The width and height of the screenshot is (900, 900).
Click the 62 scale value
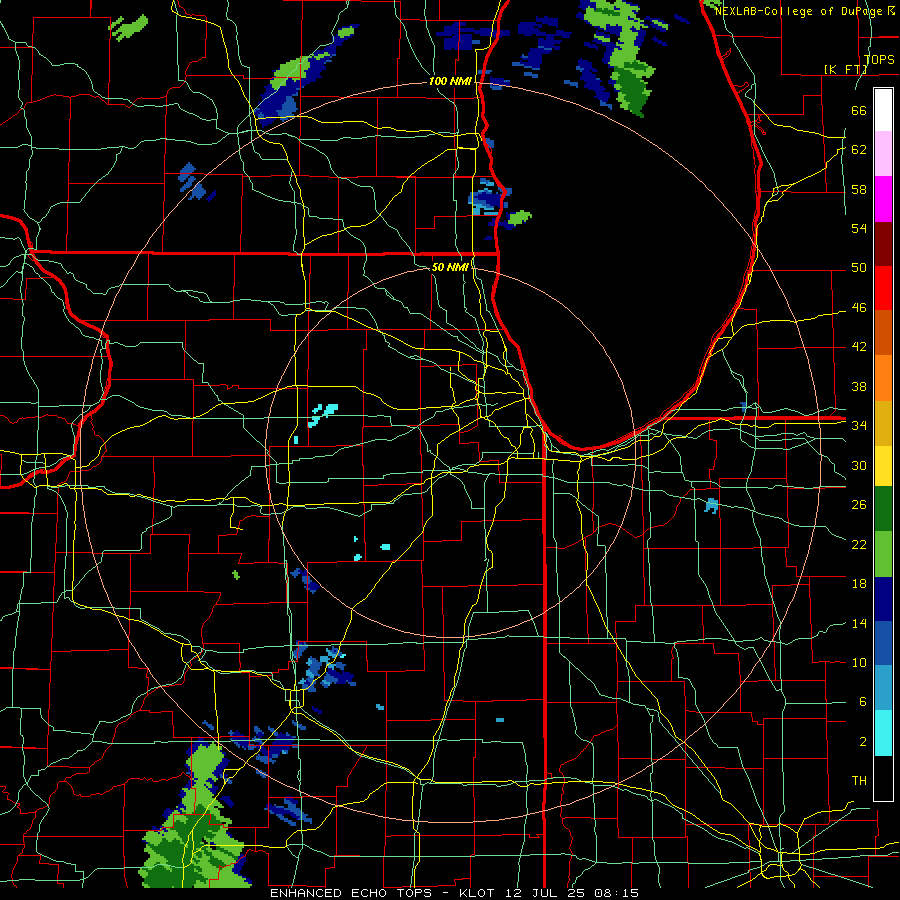pyautogui.click(x=859, y=149)
